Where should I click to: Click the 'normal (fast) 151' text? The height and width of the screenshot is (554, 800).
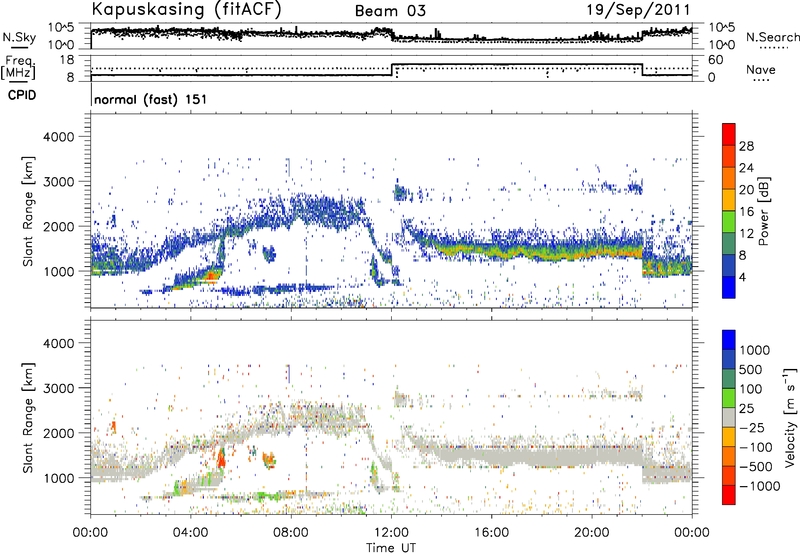(x=151, y=99)
